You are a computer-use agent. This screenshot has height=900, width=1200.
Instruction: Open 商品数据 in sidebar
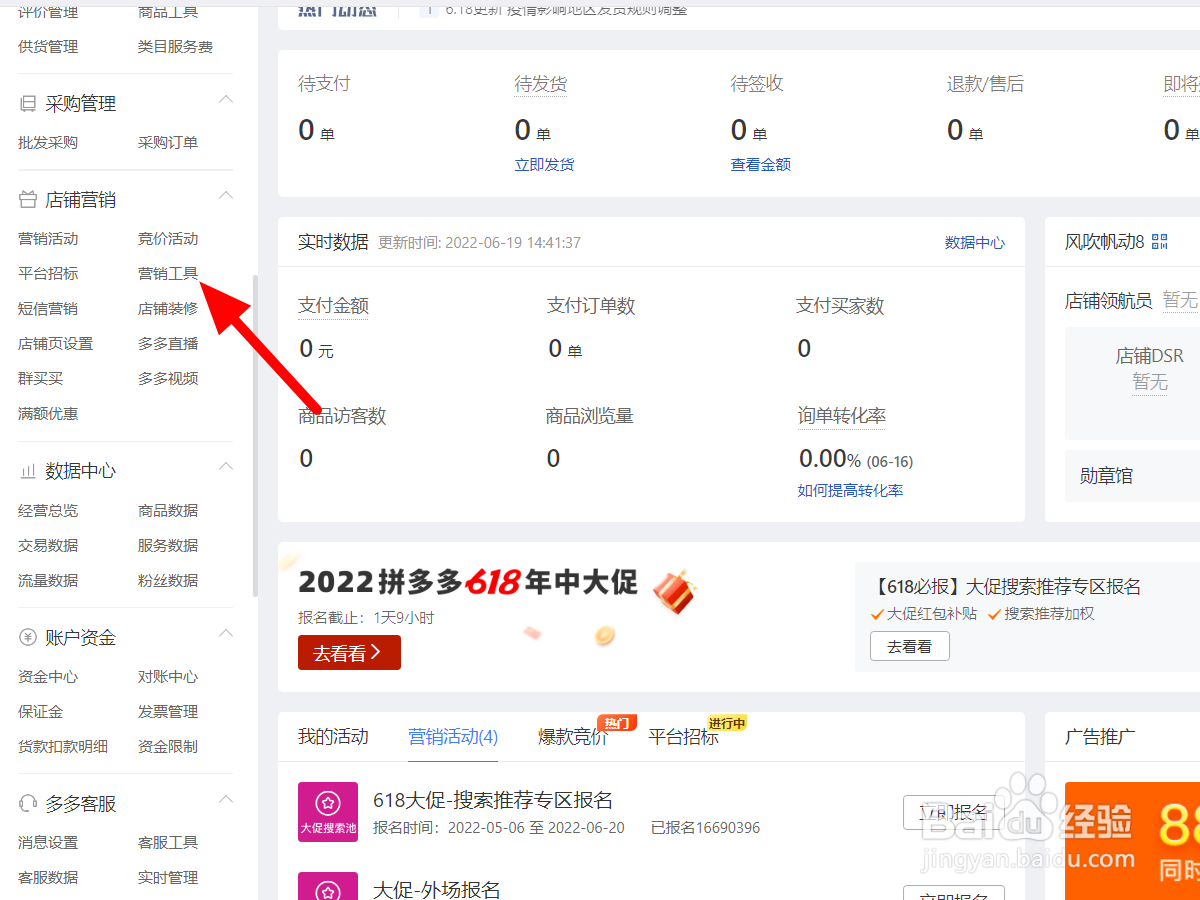click(x=168, y=511)
